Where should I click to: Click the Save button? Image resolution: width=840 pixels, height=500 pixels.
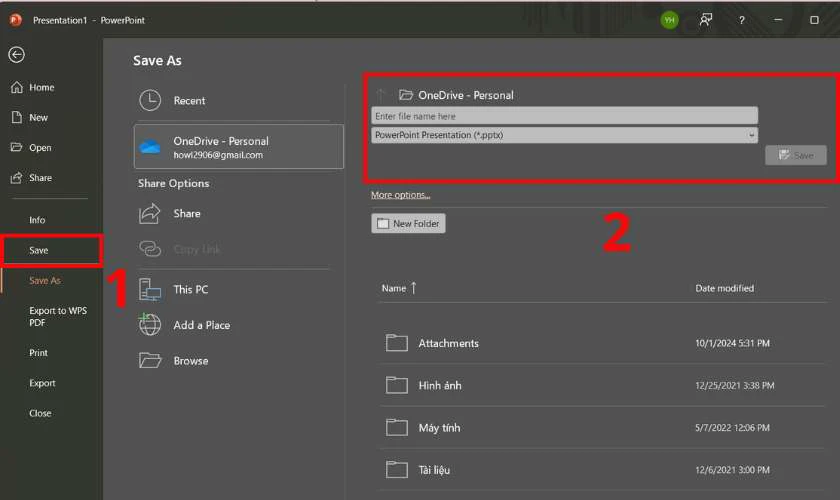point(796,155)
